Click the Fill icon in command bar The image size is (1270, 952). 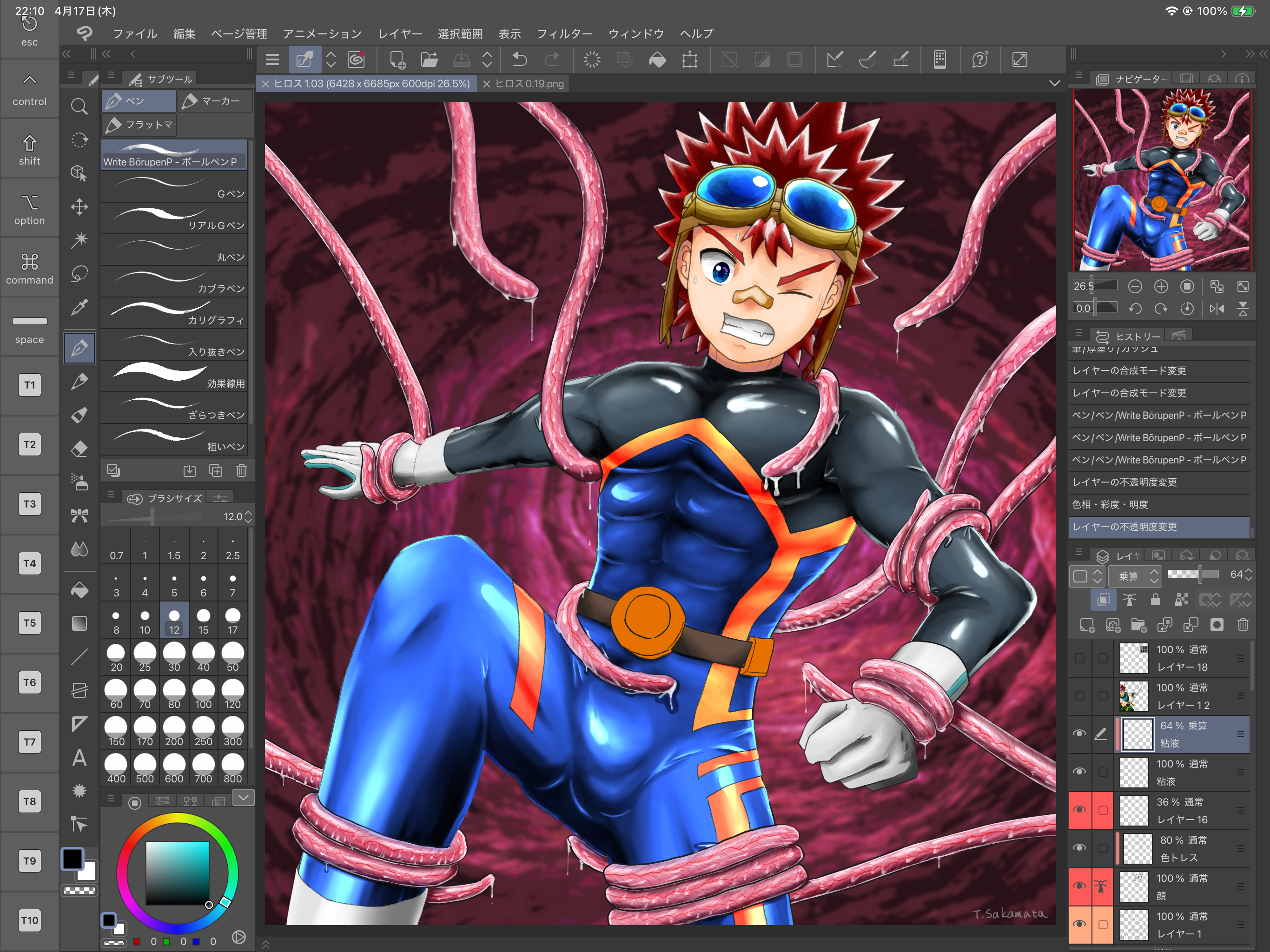pos(657,59)
